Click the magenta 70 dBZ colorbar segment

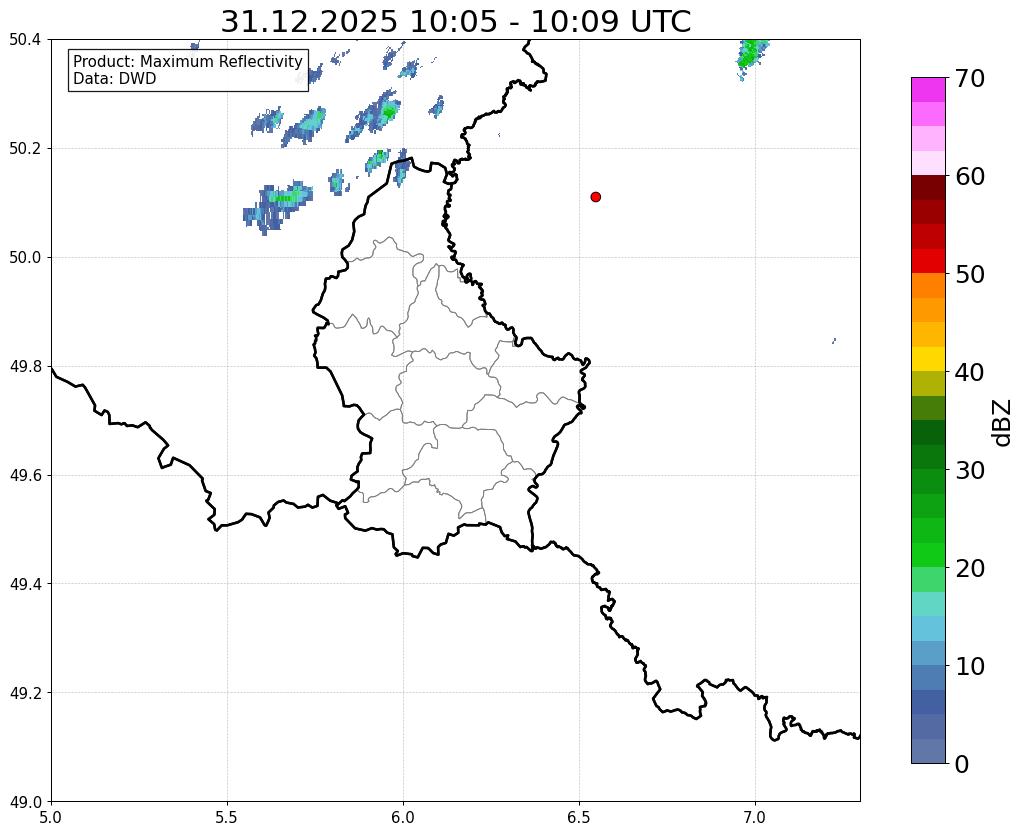[928, 89]
